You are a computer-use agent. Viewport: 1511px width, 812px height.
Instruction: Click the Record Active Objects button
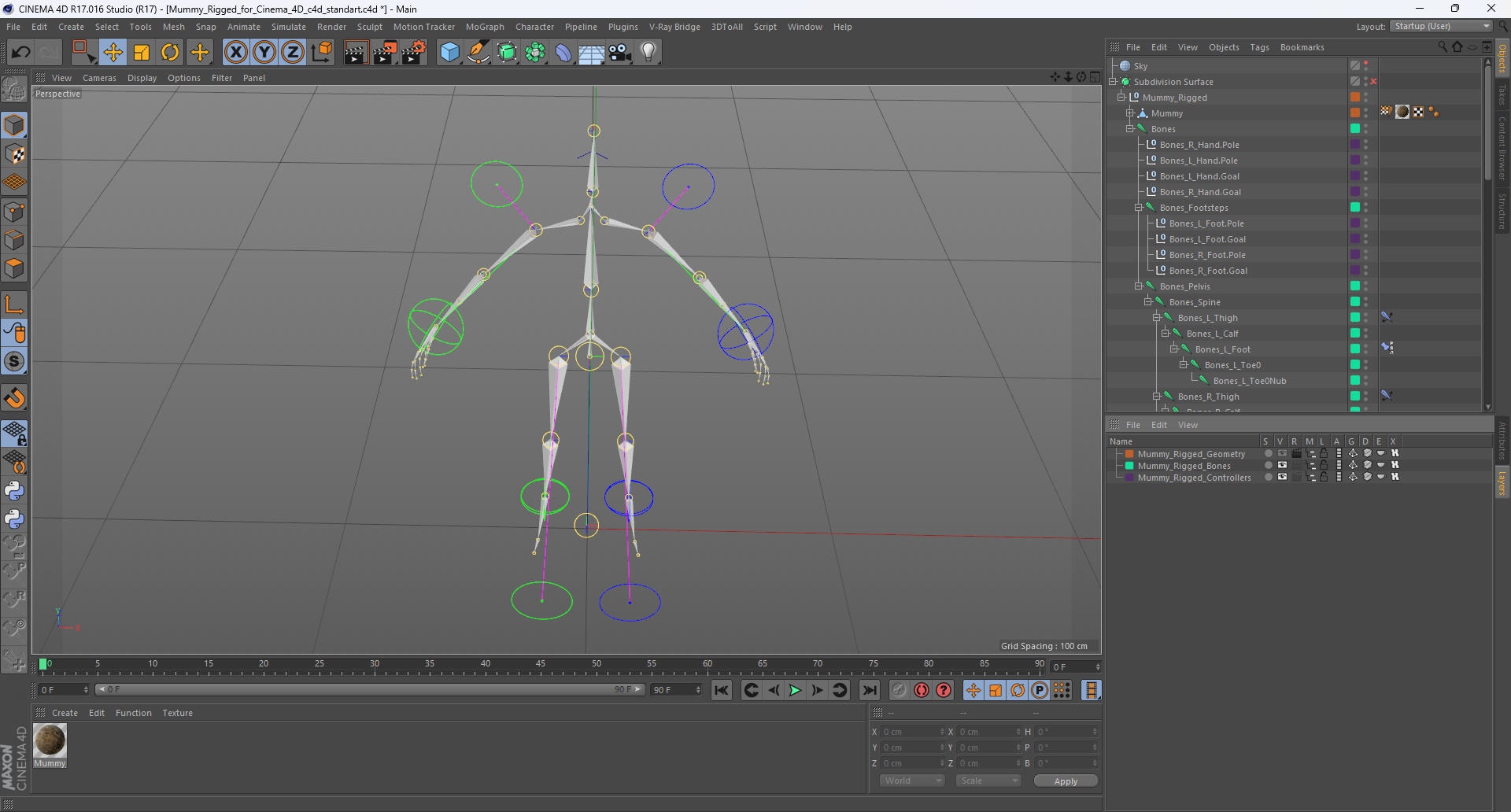(x=900, y=690)
